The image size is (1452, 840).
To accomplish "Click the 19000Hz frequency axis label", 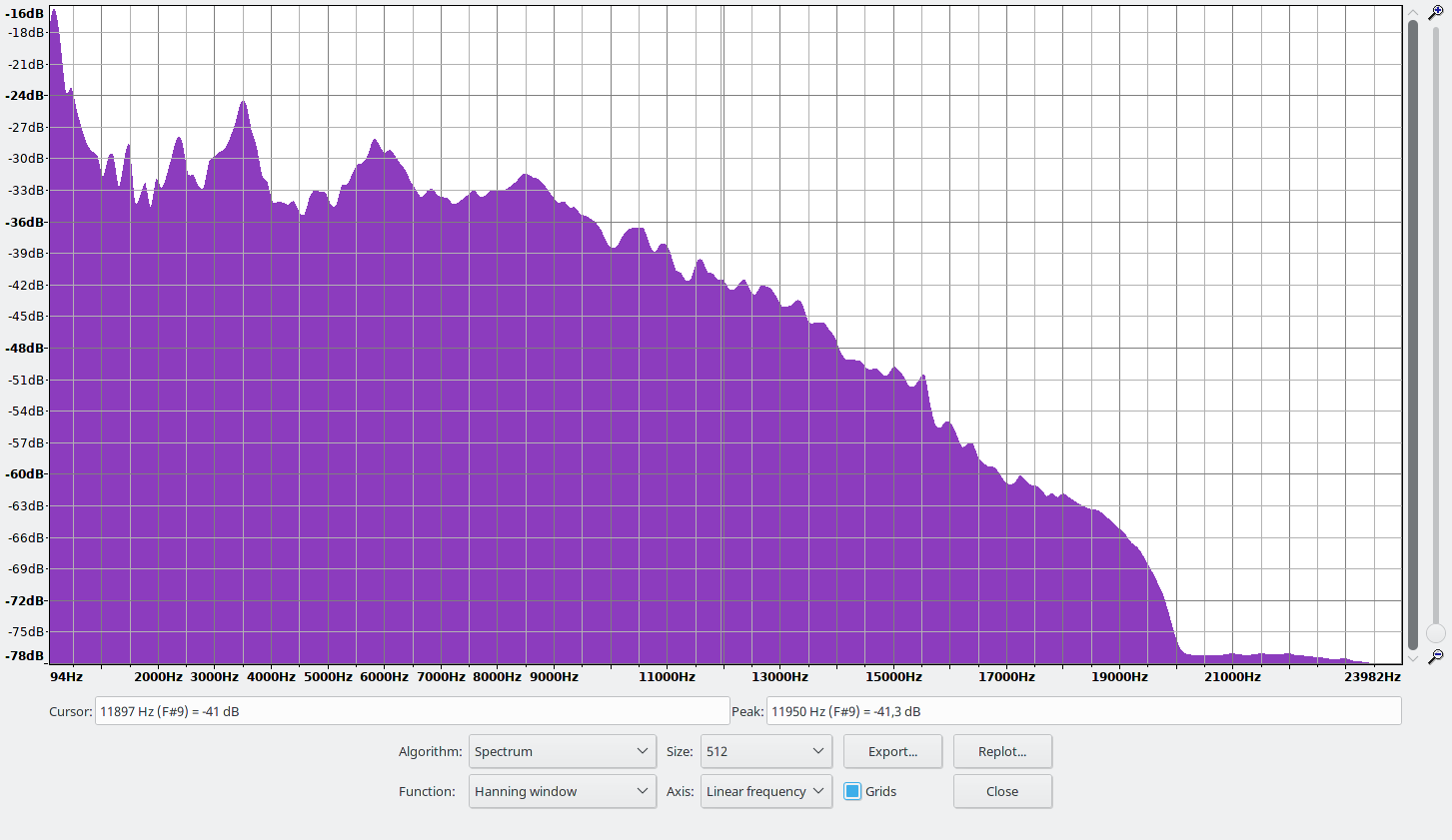I will [1119, 676].
